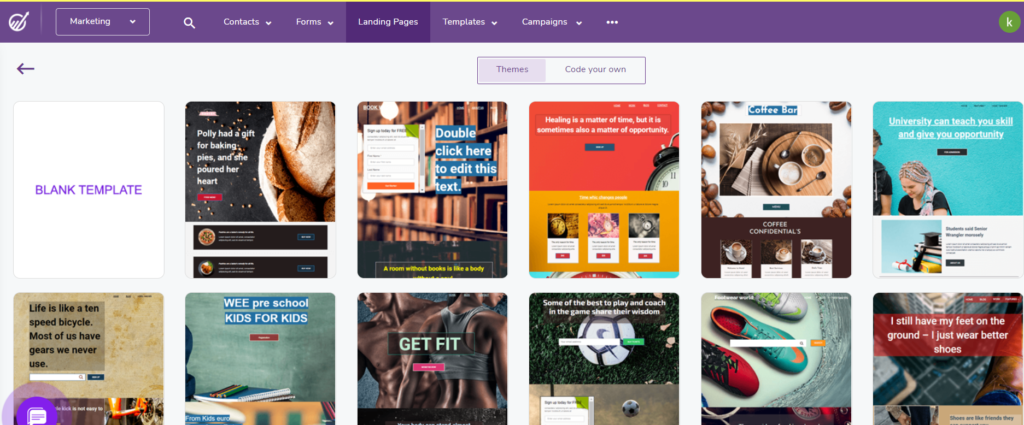Select the Coffee Bar theme

[x=776, y=190]
